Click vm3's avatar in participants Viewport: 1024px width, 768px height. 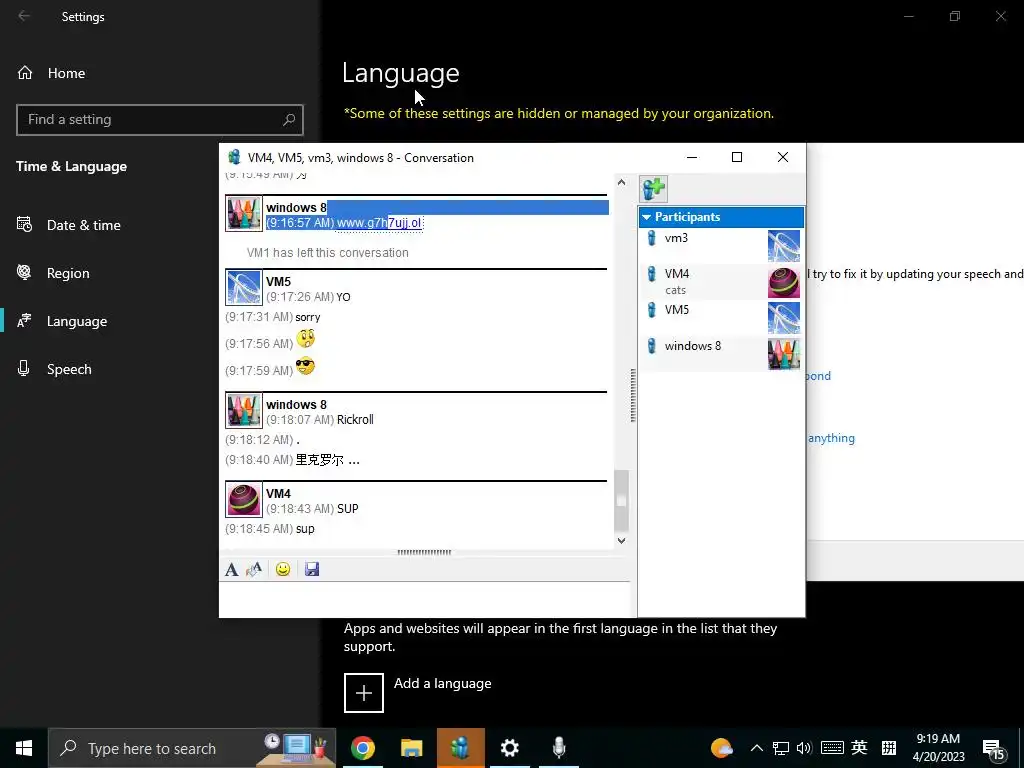click(784, 246)
